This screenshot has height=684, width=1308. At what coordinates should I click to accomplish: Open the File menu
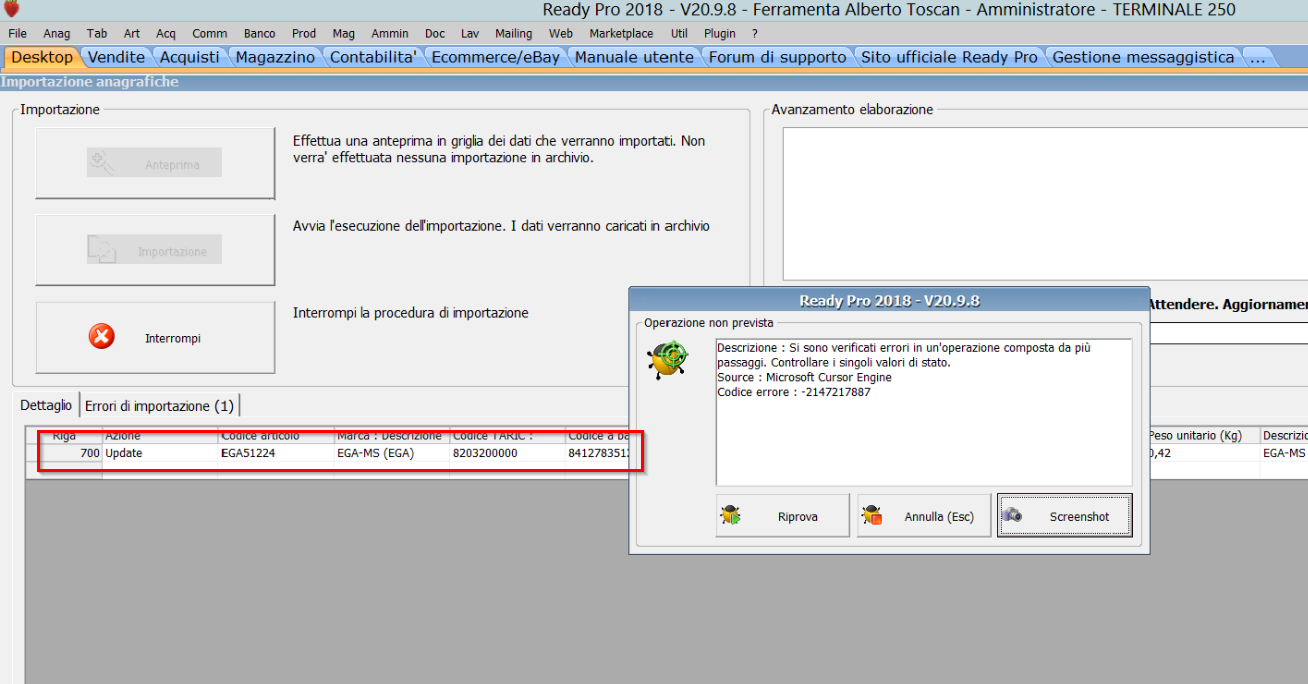point(18,33)
